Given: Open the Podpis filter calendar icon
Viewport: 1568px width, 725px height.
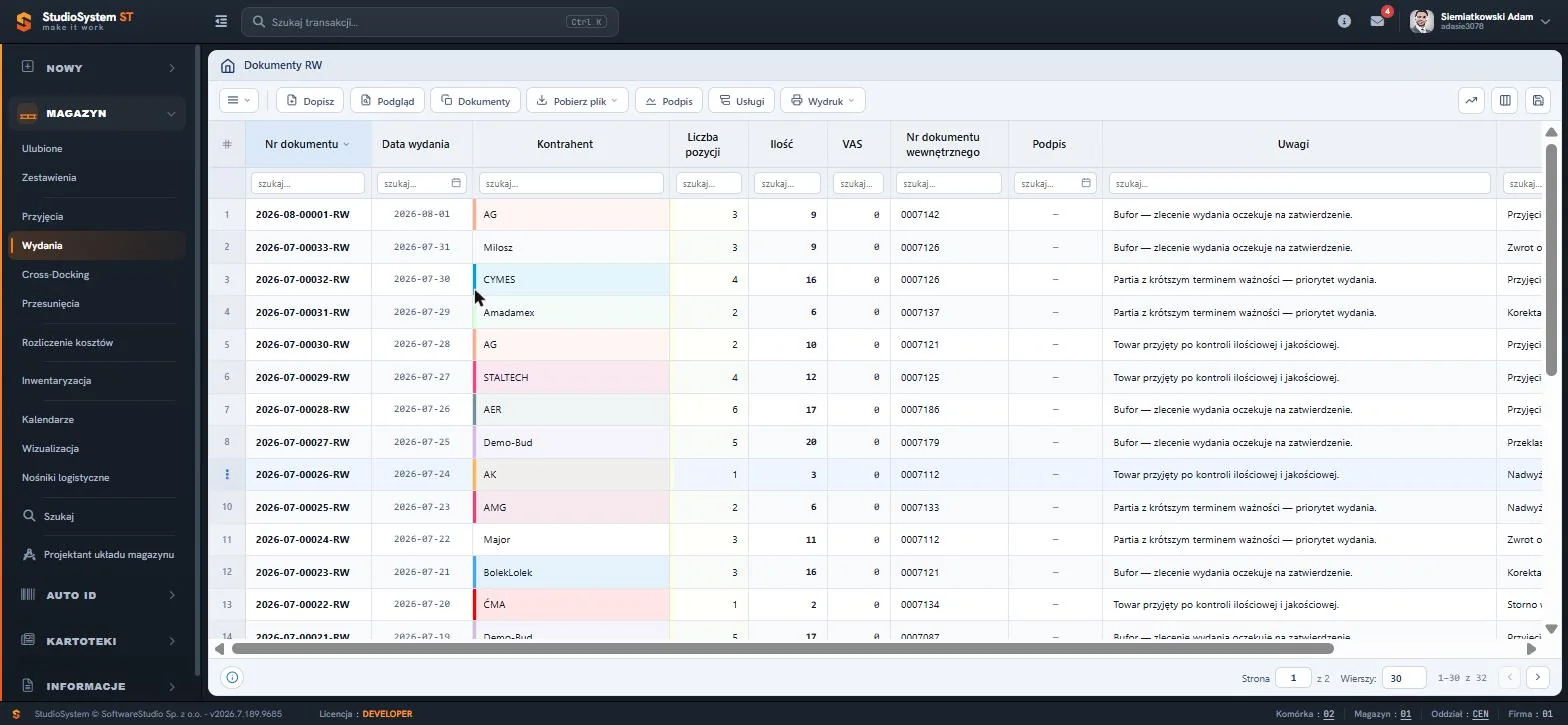Looking at the screenshot, I should point(1086,183).
